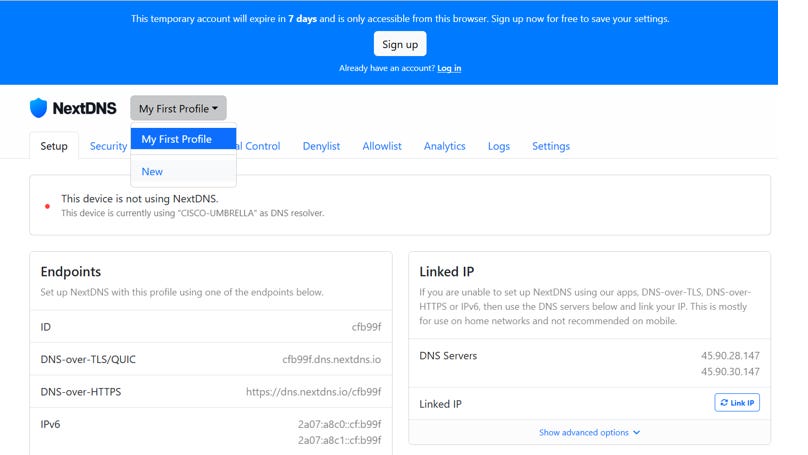The width and height of the screenshot is (808, 455).
Task: Click the DNS-over-TLS/QUIC hostname value
Action: [331, 359]
